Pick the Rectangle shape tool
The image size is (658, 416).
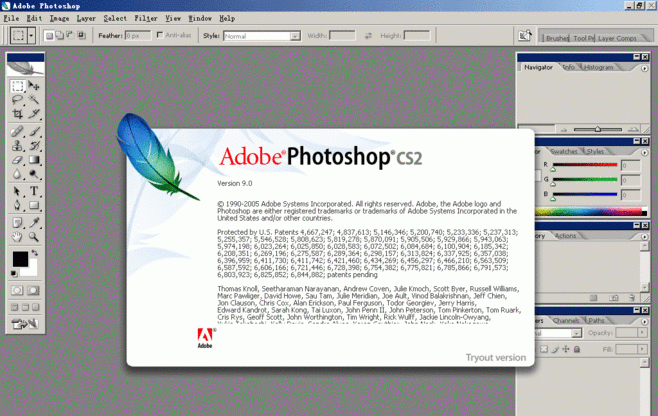pos(34,205)
